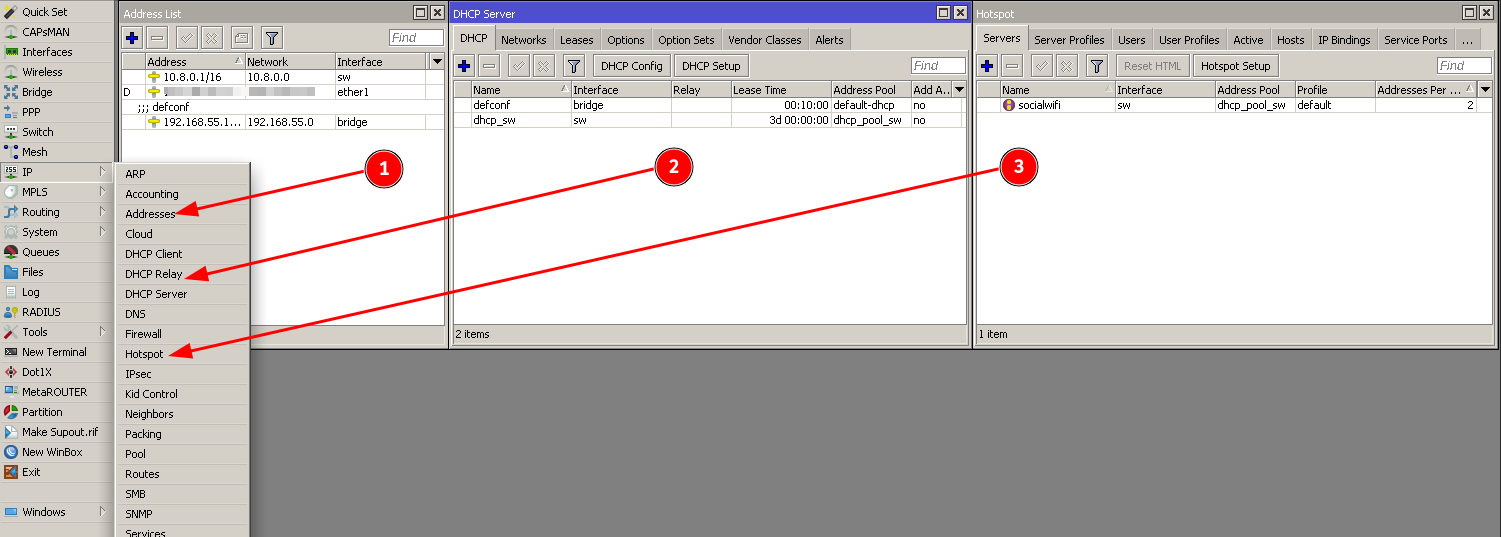
Task: Click the enable (checkmark) icon in Hotspot toolbar
Action: [x=1041, y=66]
